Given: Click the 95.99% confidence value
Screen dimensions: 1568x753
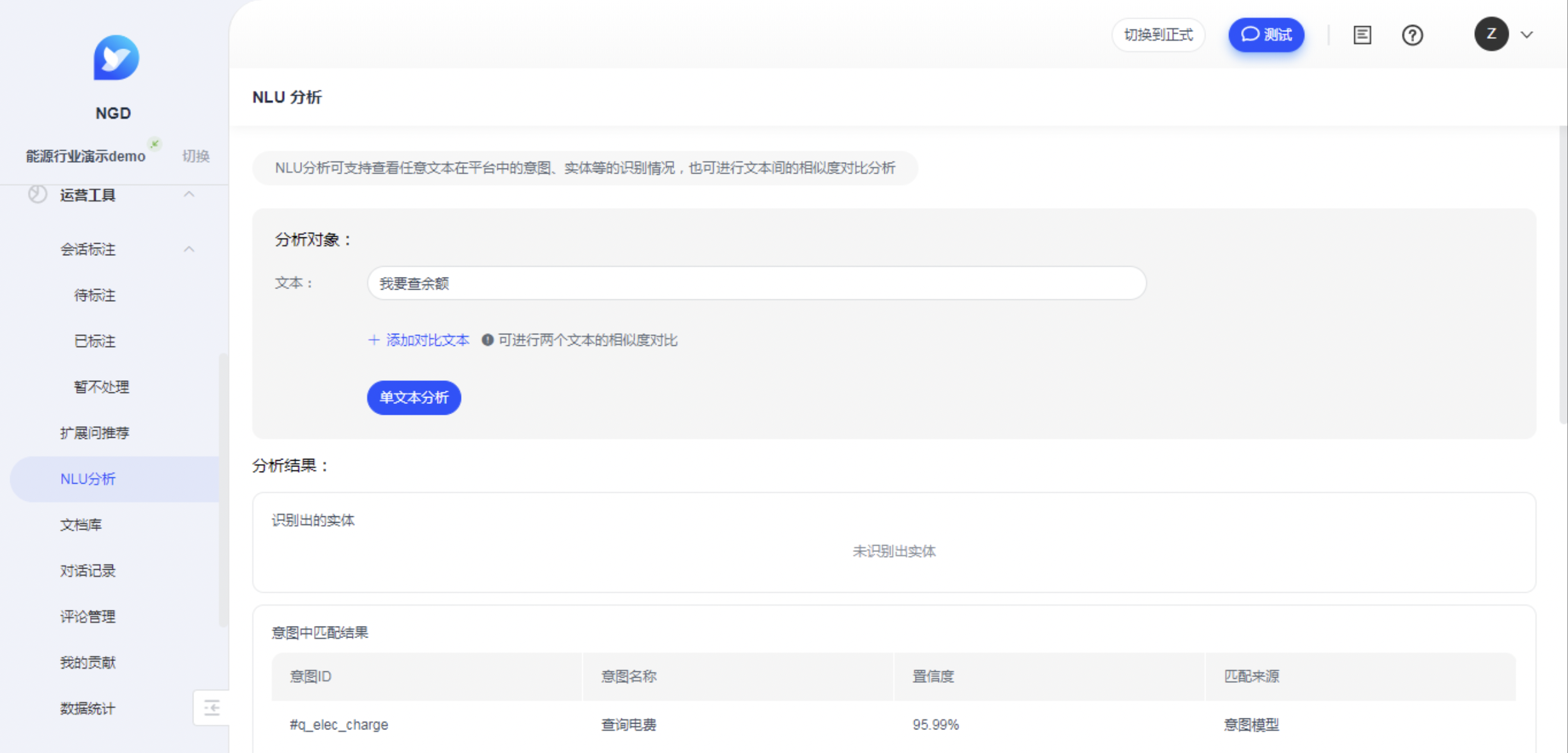Looking at the screenshot, I should pyautogui.click(x=935, y=725).
